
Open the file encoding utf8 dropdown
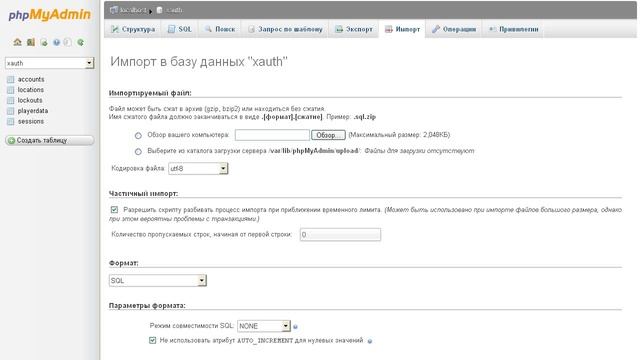(x=198, y=169)
